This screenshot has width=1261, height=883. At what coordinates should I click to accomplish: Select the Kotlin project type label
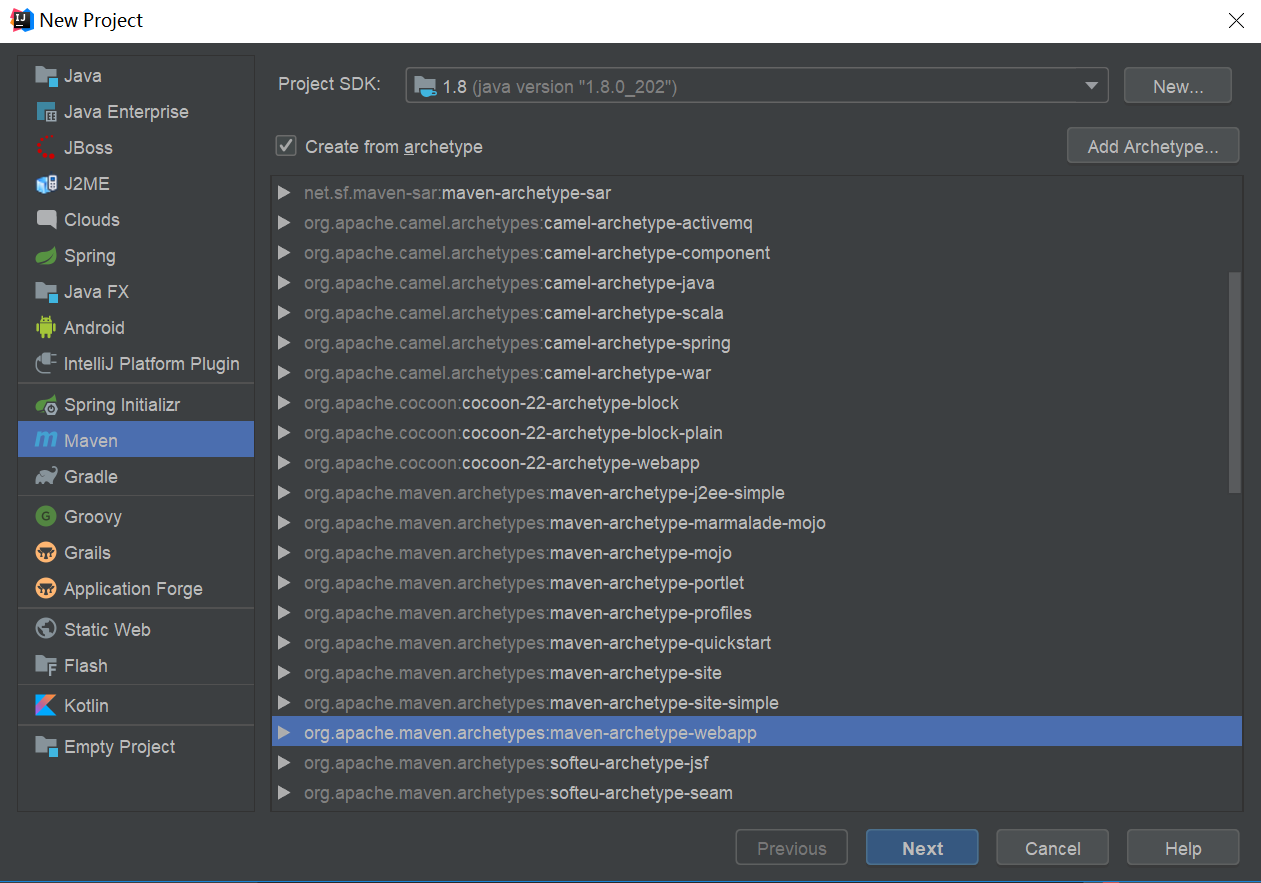tap(86, 706)
